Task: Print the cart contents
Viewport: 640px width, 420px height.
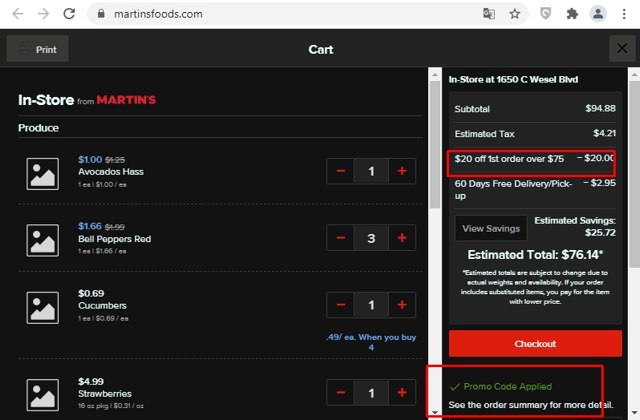Action: tap(38, 49)
